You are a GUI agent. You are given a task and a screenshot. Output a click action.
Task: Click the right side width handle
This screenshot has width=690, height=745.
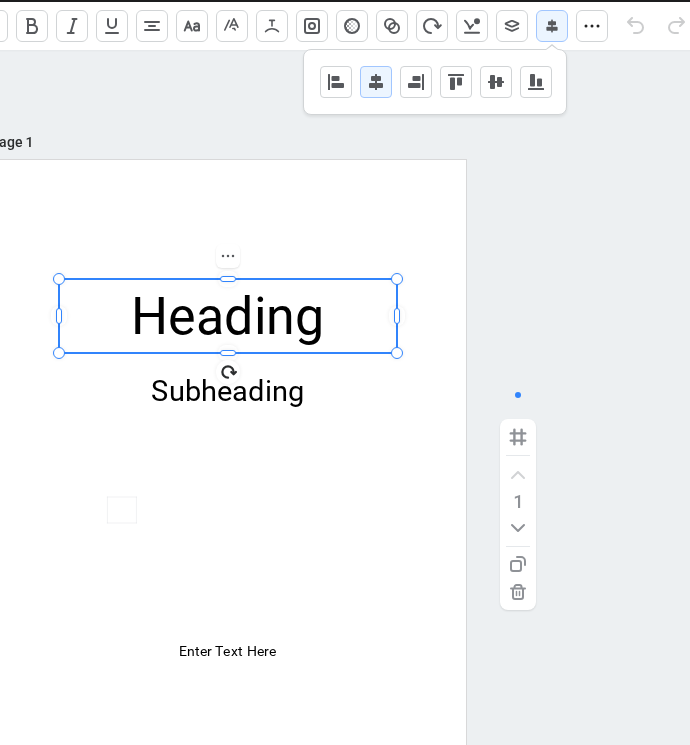[x=397, y=316]
